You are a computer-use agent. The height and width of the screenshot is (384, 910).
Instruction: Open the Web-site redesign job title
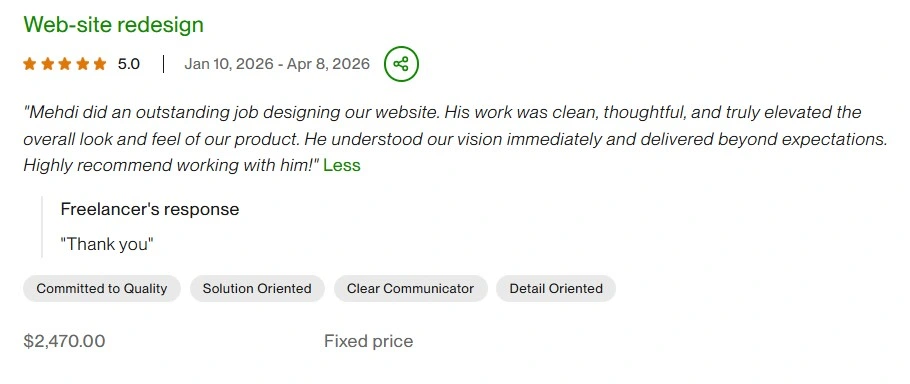pyautogui.click(x=114, y=25)
